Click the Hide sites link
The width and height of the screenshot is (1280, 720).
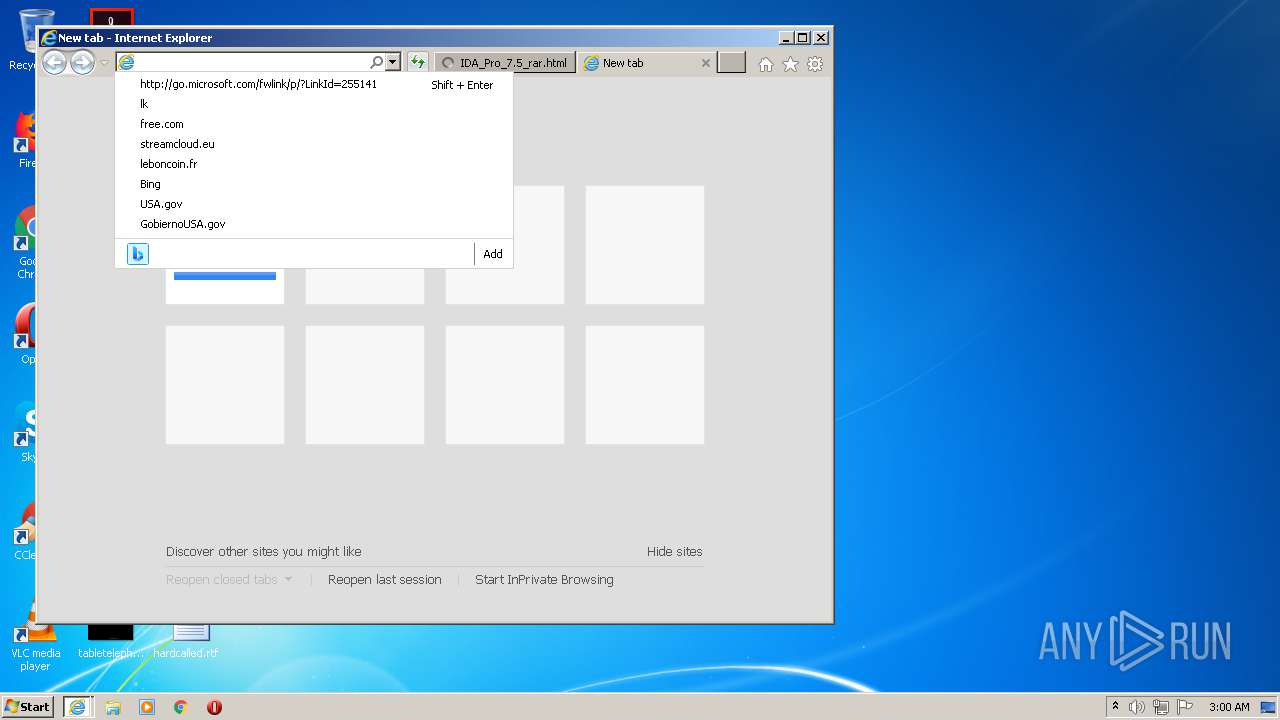point(675,551)
